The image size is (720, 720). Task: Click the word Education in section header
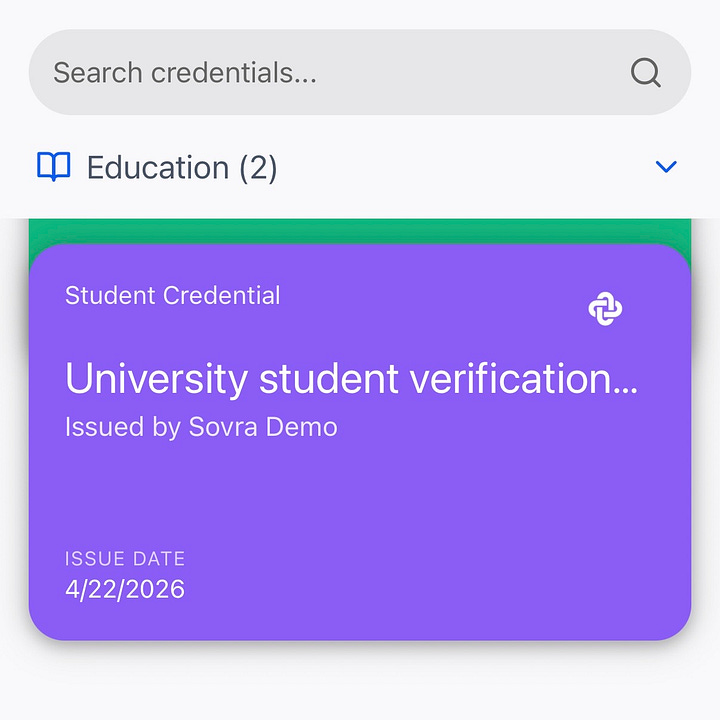click(x=158, y=167)
